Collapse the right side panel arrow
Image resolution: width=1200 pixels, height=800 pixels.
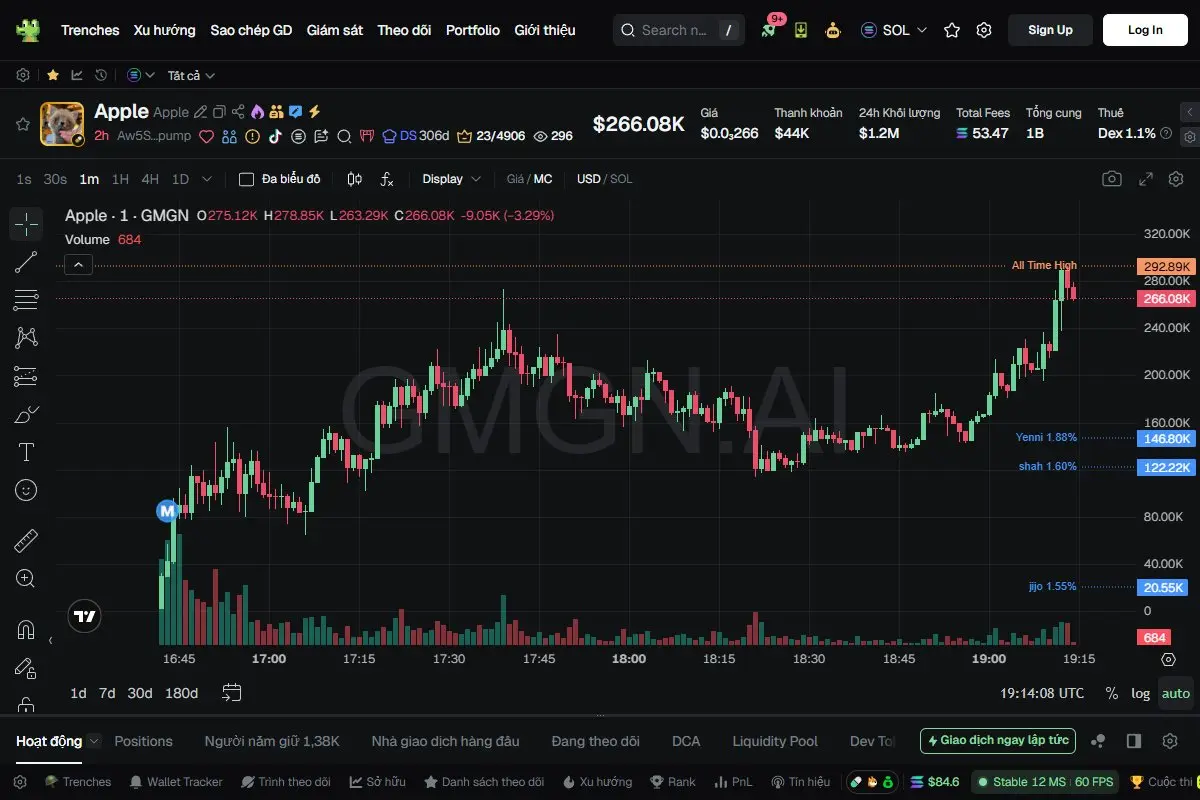1189,112
